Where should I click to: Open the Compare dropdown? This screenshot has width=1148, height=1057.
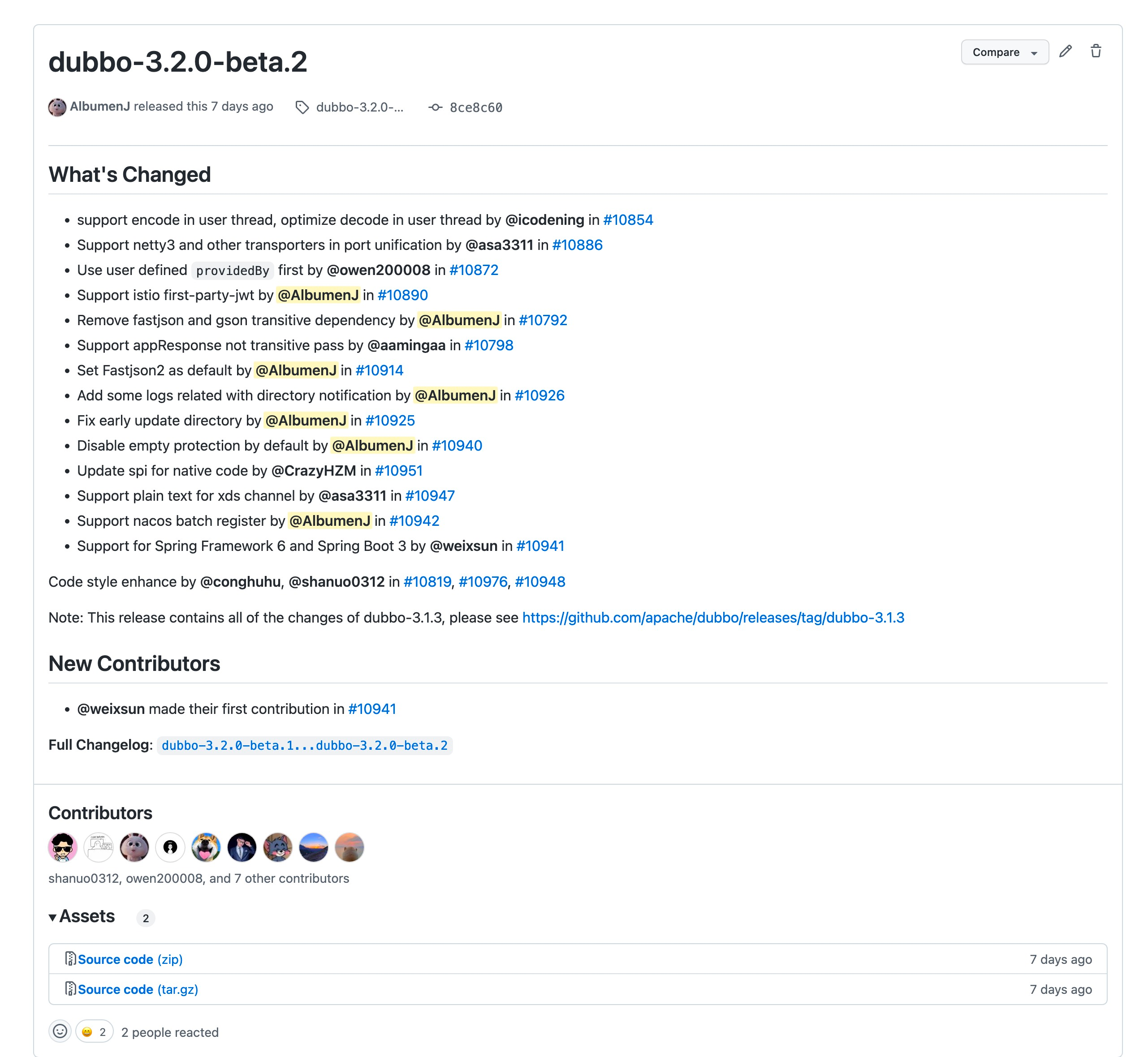tap(1004, 52)
